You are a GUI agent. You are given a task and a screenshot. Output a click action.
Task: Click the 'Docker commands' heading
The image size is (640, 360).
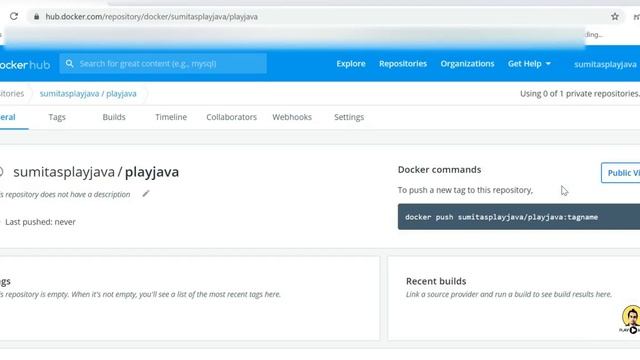(440, 169)
